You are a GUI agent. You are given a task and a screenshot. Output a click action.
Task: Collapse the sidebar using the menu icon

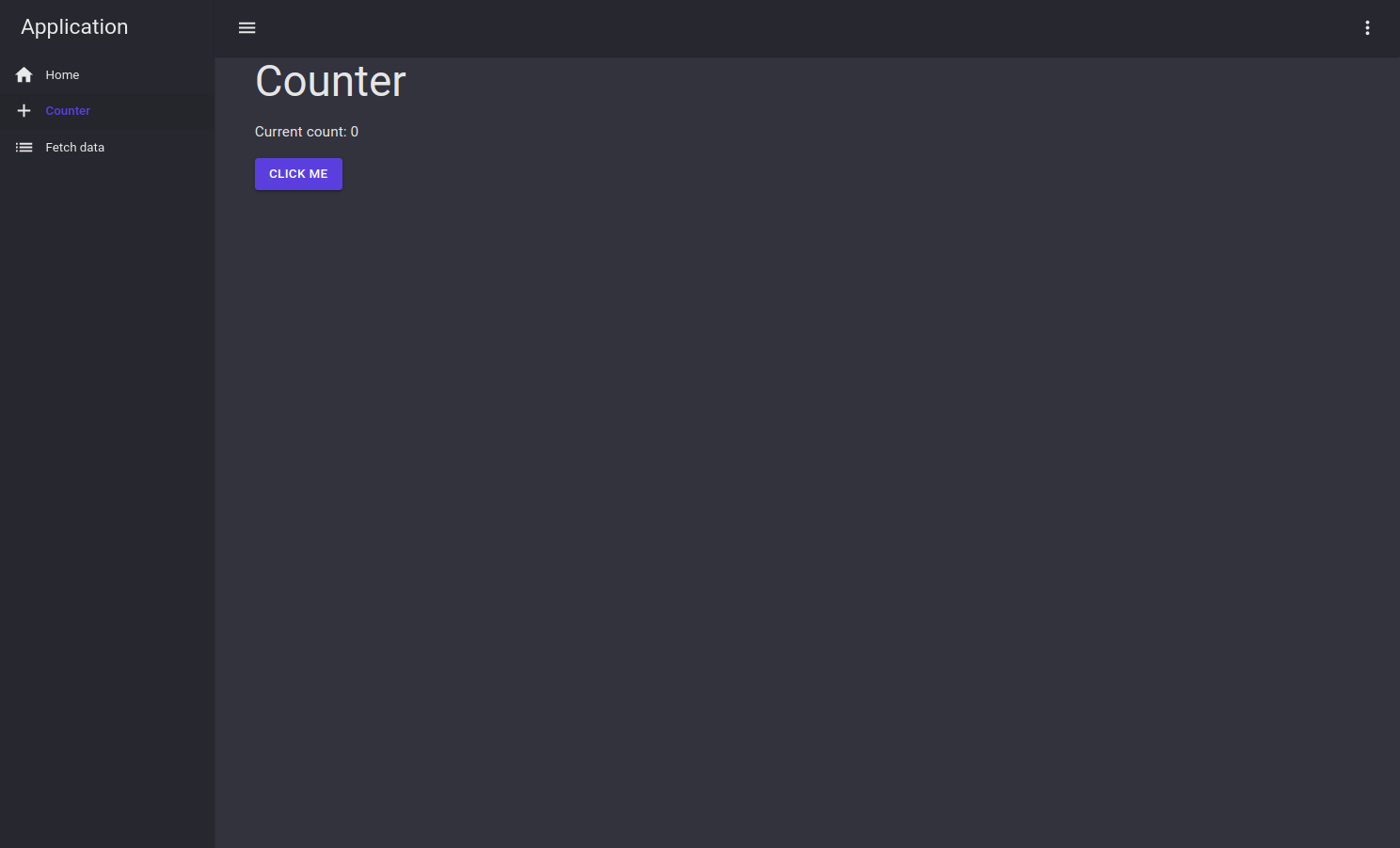tap(247, 27)
